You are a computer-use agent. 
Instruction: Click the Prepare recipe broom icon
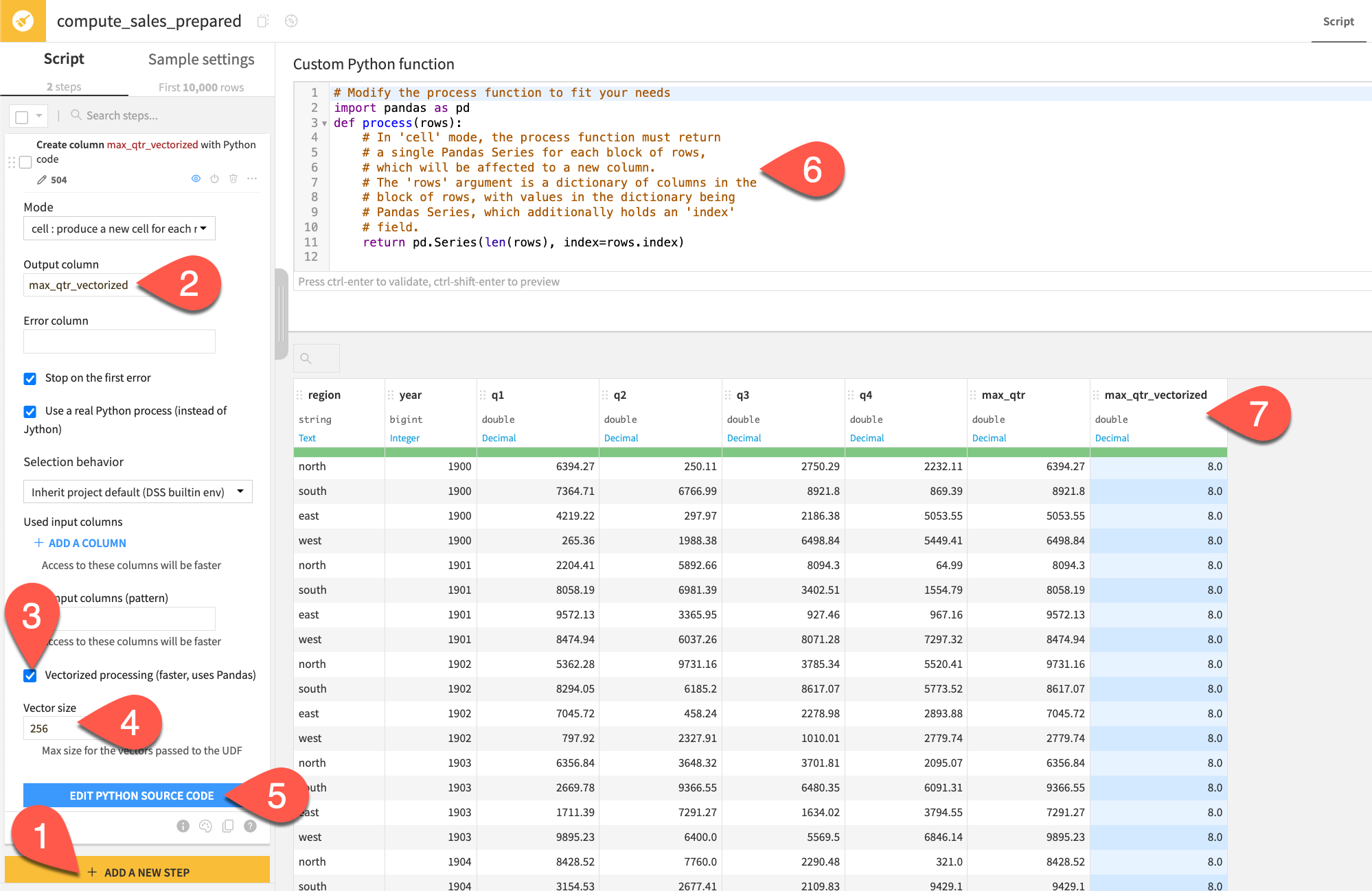23,21
